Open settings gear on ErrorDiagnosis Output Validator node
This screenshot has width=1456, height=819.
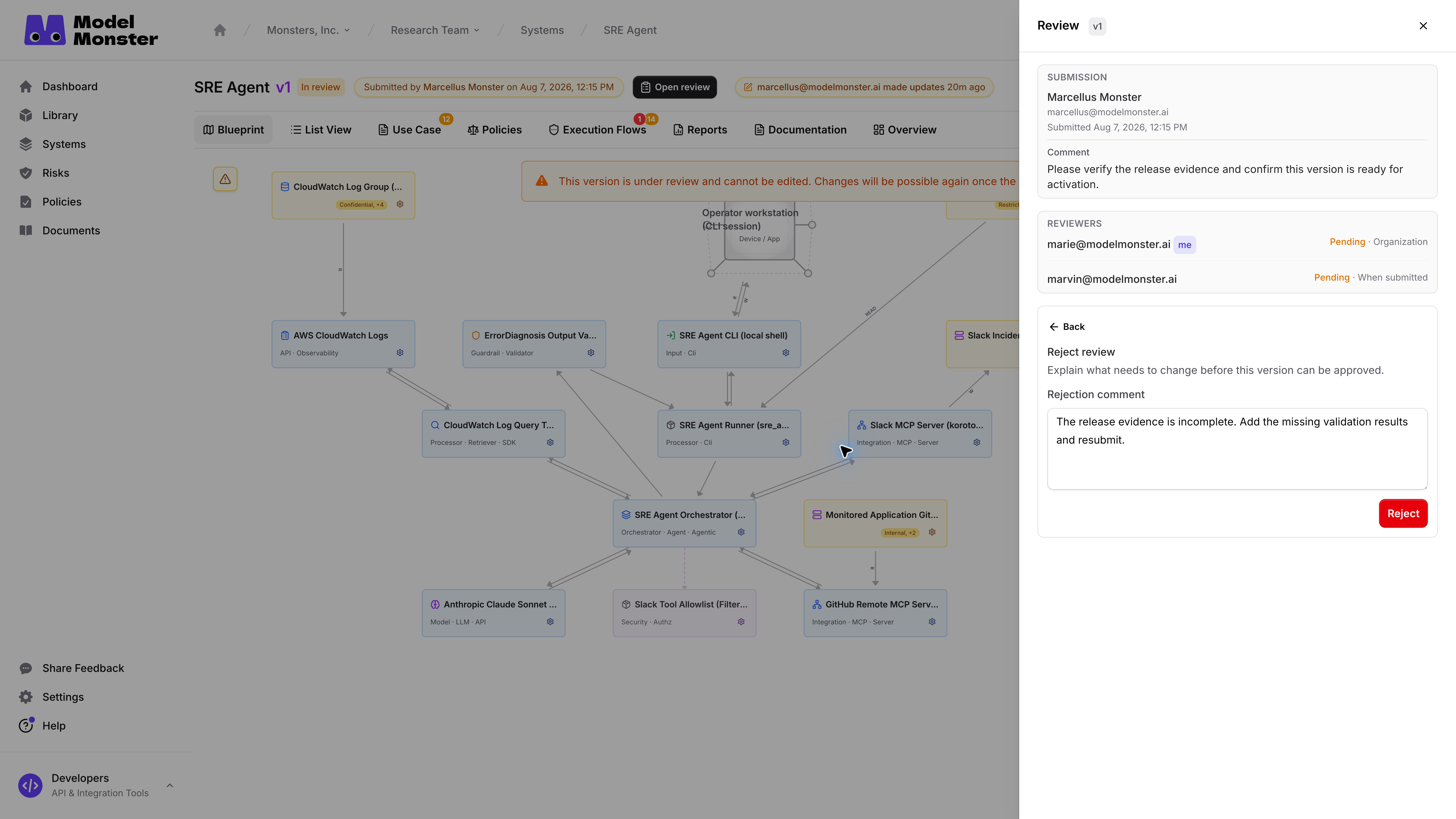click(591, 353)
